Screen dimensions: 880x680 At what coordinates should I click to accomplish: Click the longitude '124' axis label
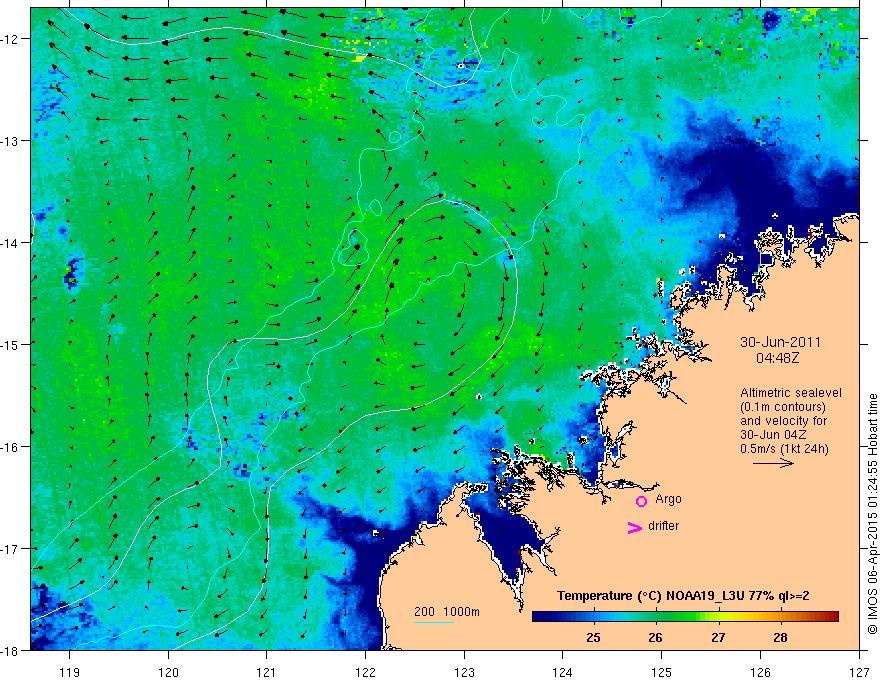click(563, 672)
